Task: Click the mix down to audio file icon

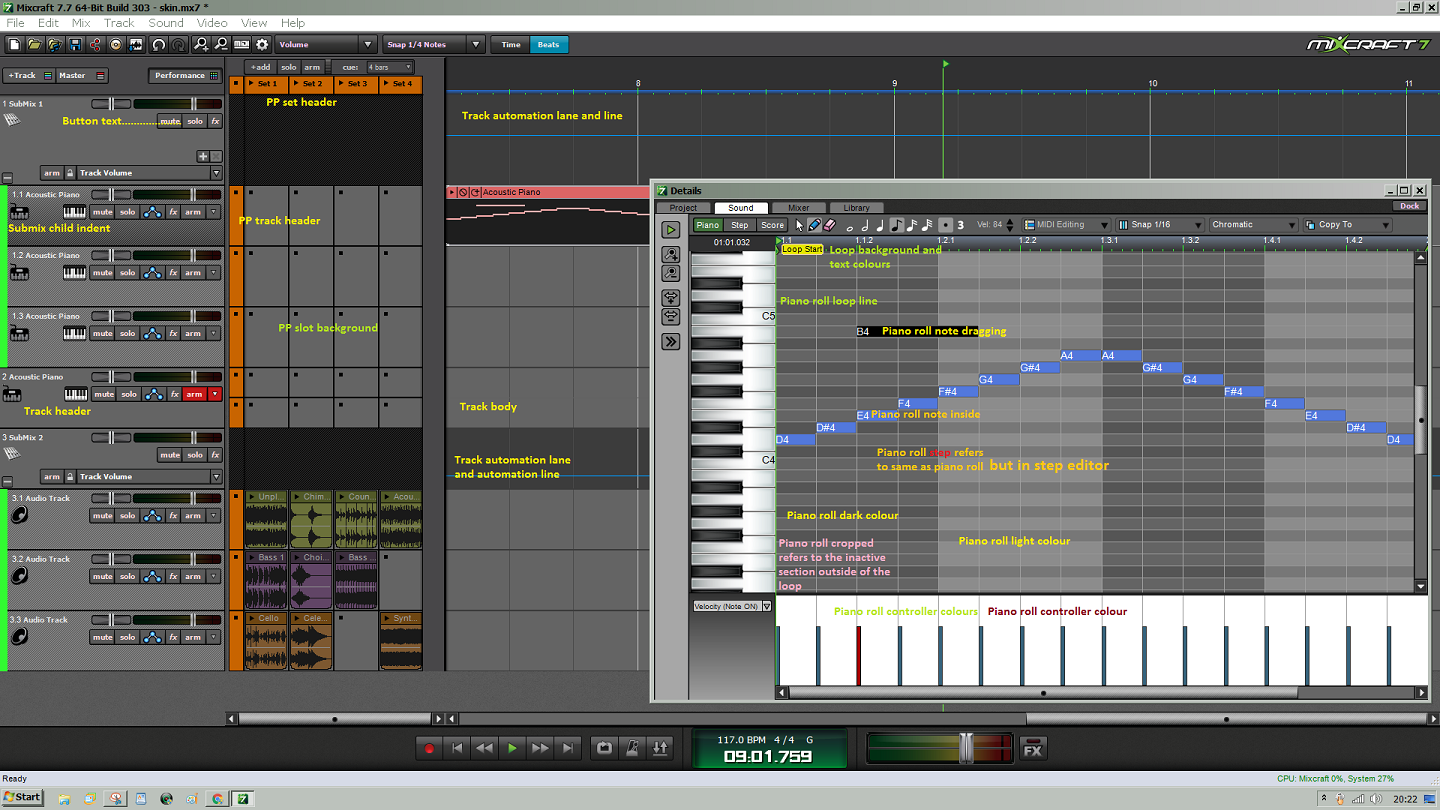Action: click(x=136, y=44)
